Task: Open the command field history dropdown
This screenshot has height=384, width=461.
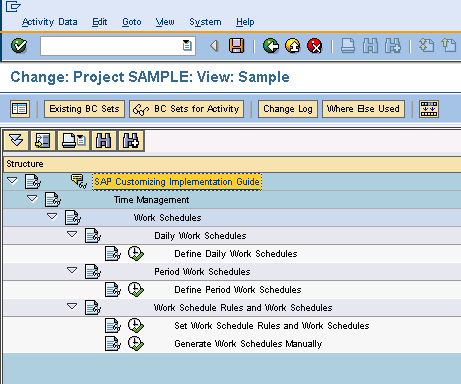Action: 187,45
